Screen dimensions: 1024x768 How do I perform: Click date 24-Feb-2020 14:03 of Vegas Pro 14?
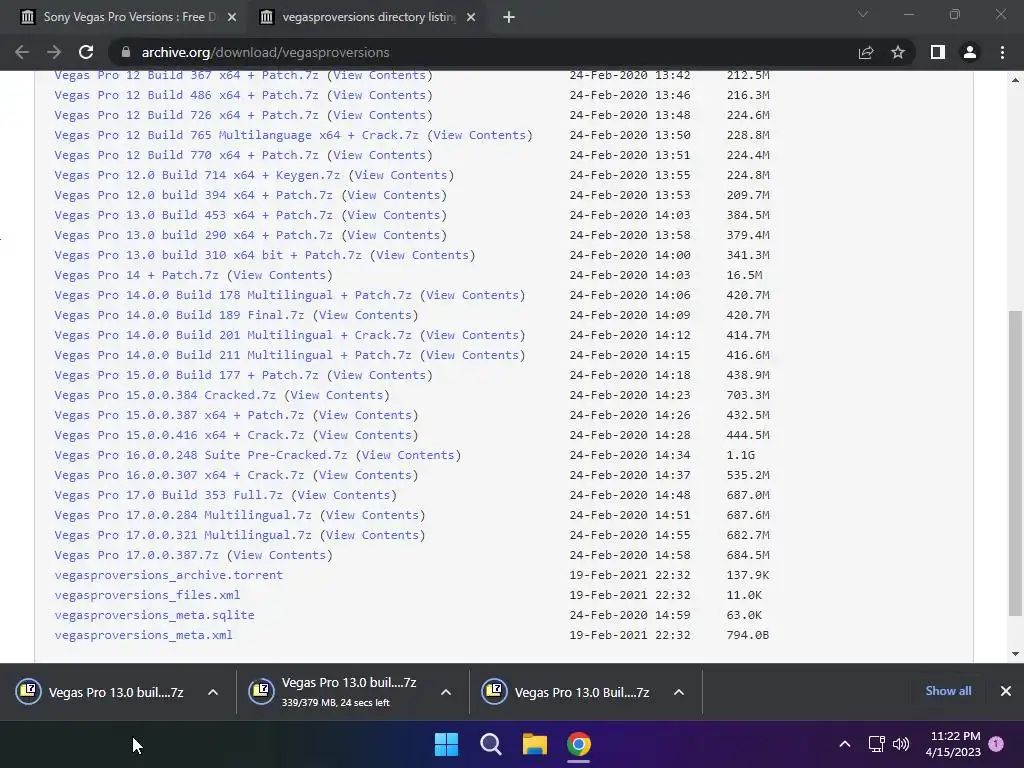click(x=630, y=275)
